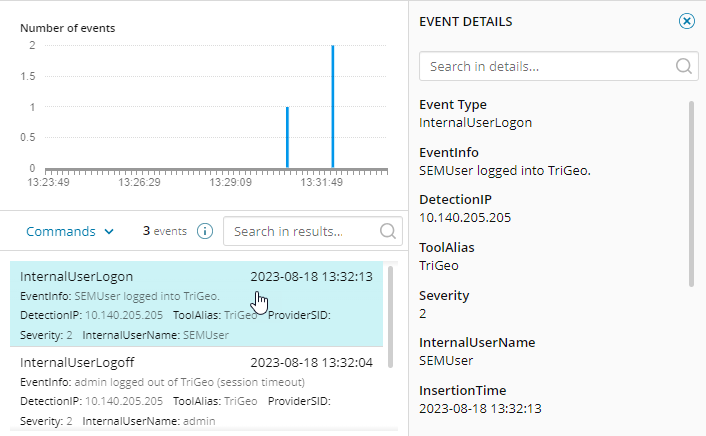Click the InsertionTime value in details
Image resolution: width=706 pixels, height=436 pixels.
coord(480,408)
